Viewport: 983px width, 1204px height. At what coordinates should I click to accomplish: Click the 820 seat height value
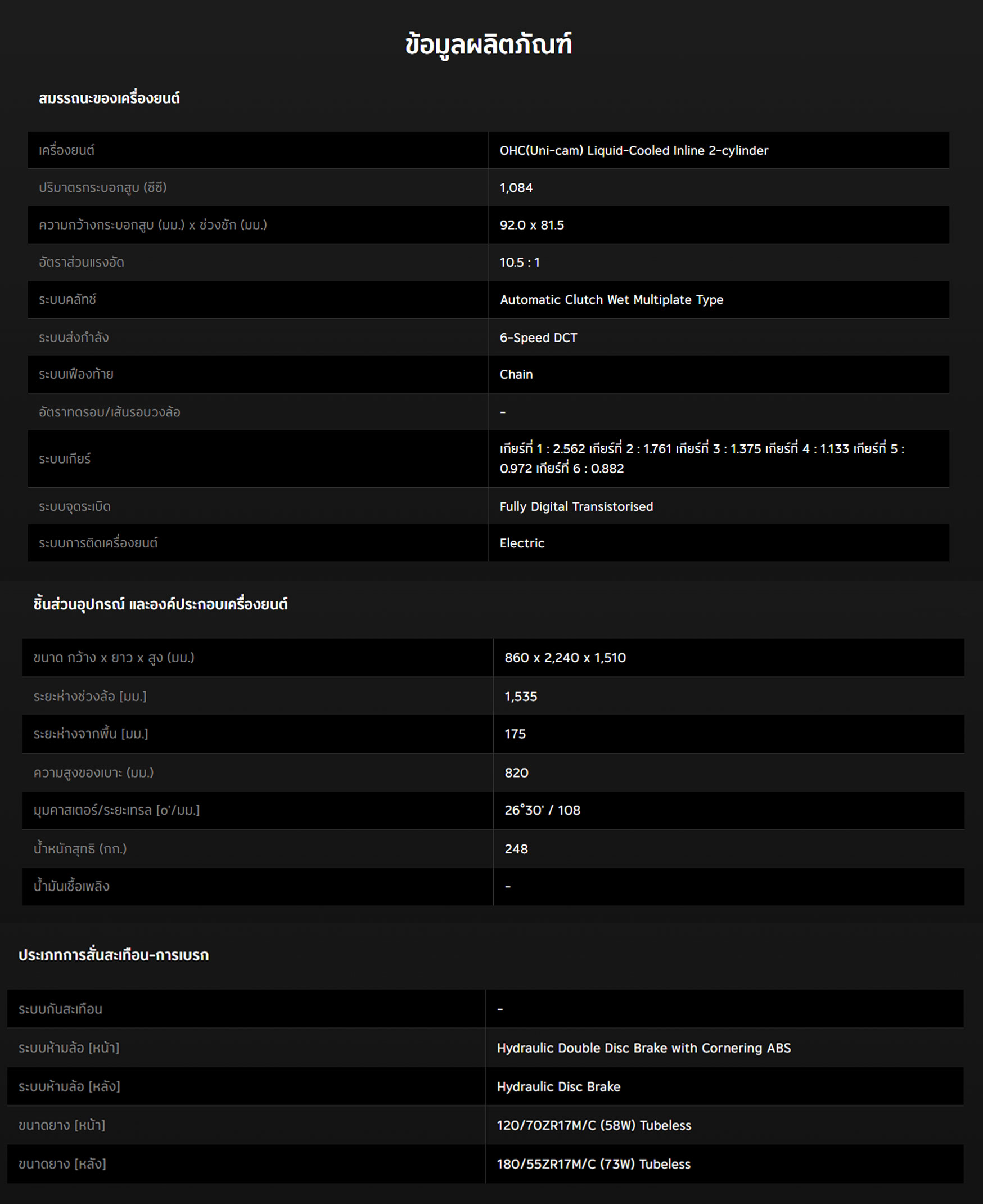[x=516, y=773]
